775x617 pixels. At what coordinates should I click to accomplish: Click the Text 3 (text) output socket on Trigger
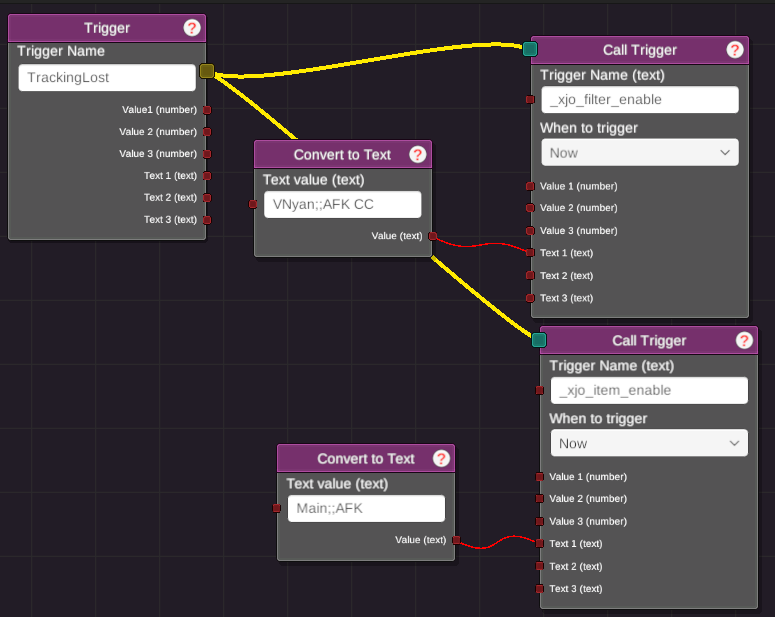pos(208,220)
